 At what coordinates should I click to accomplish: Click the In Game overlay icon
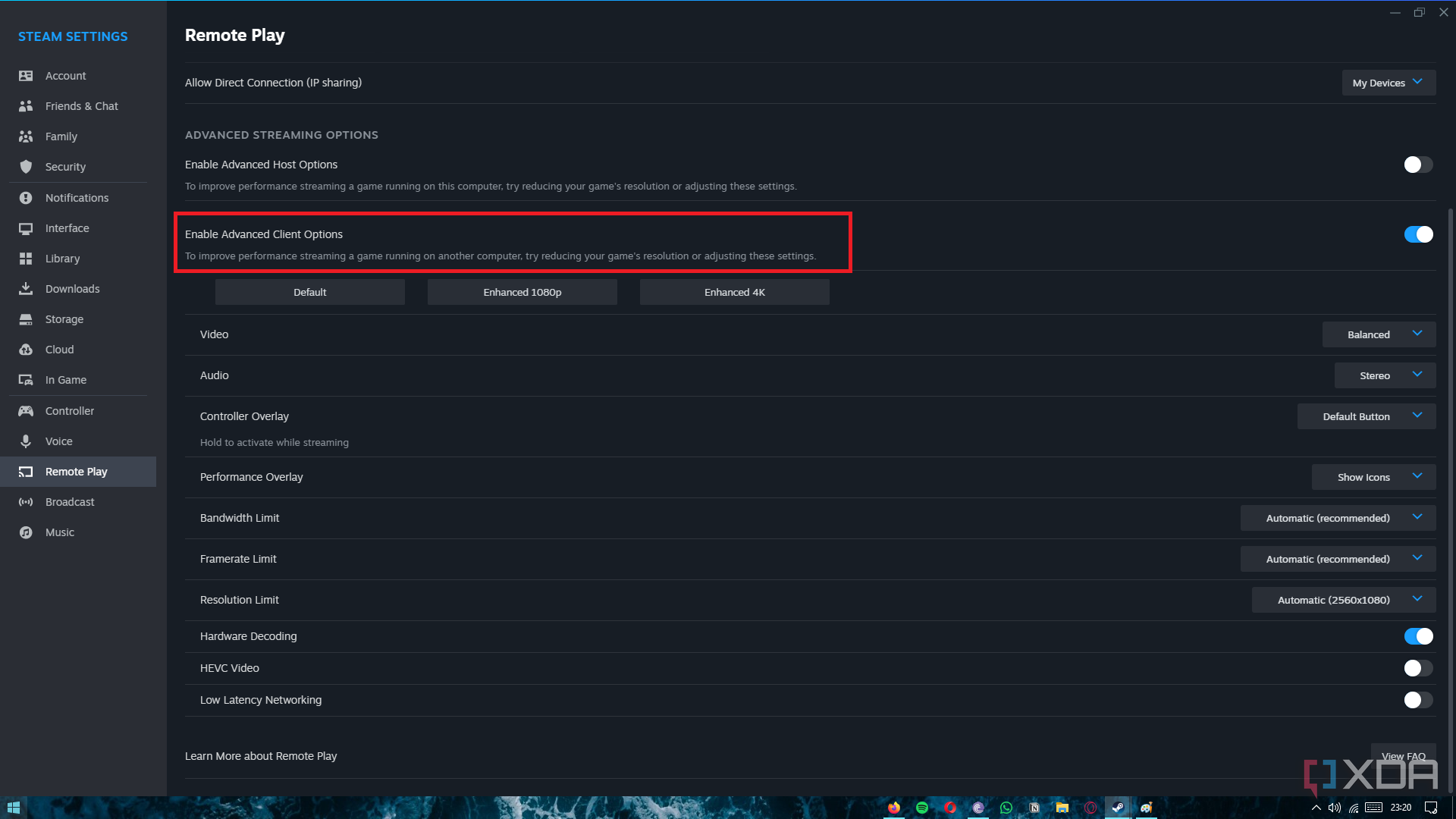pyautogui.click(x=26, y=380)
